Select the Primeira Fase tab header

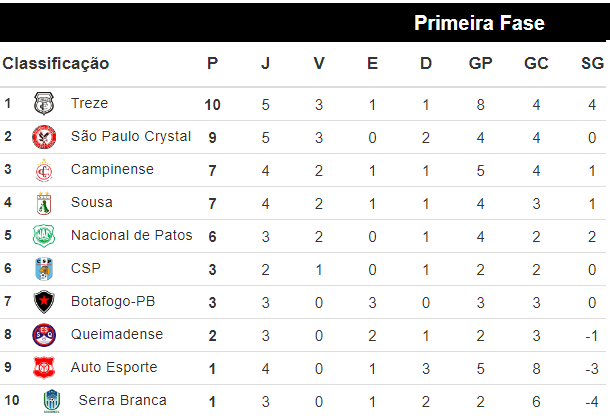(478, 23)
